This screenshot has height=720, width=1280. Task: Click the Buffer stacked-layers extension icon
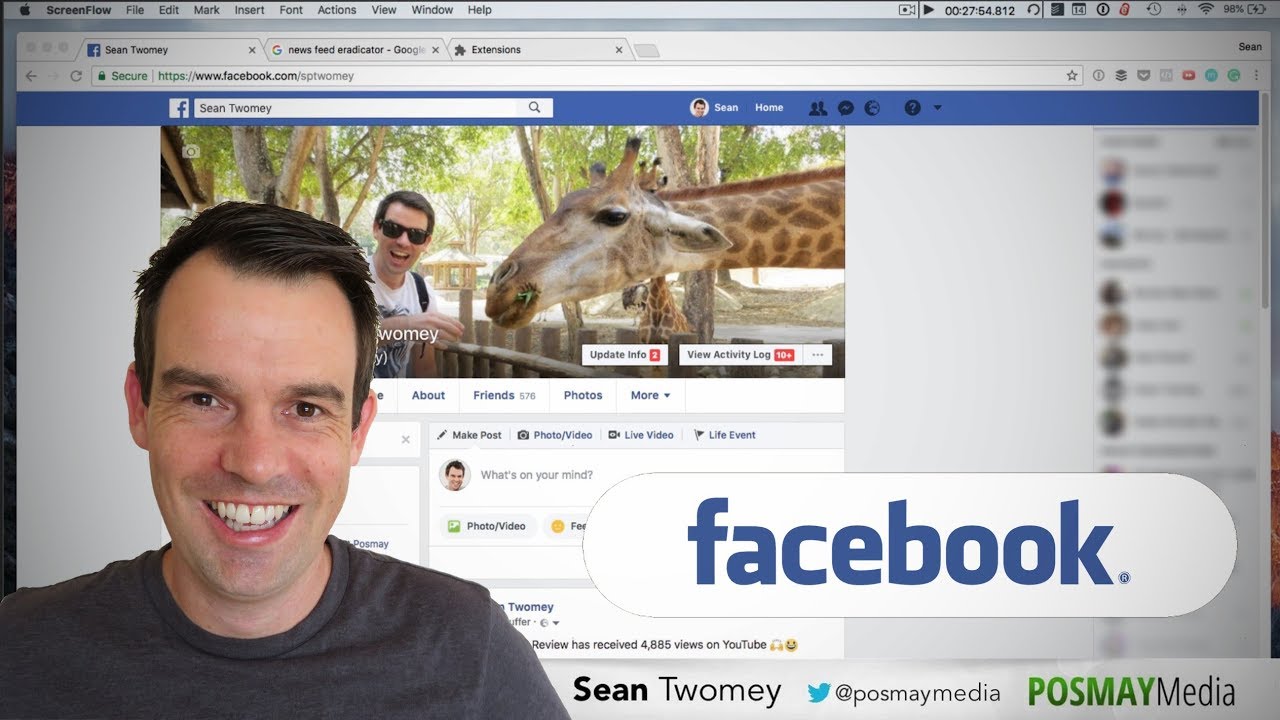pyautogui.click(x=1121, y=76)
